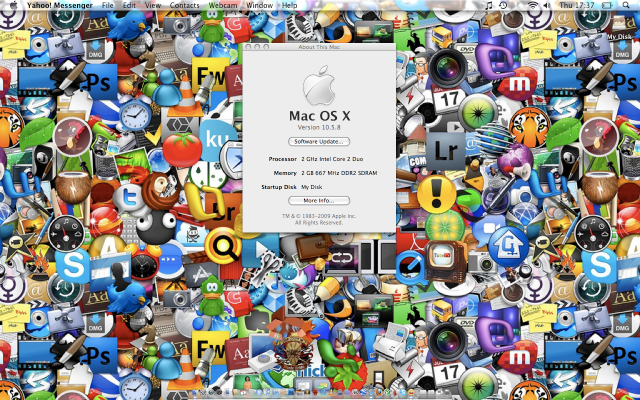
Task: Open Spotlight search magnifier icon
Action: [x=626, y=5]
